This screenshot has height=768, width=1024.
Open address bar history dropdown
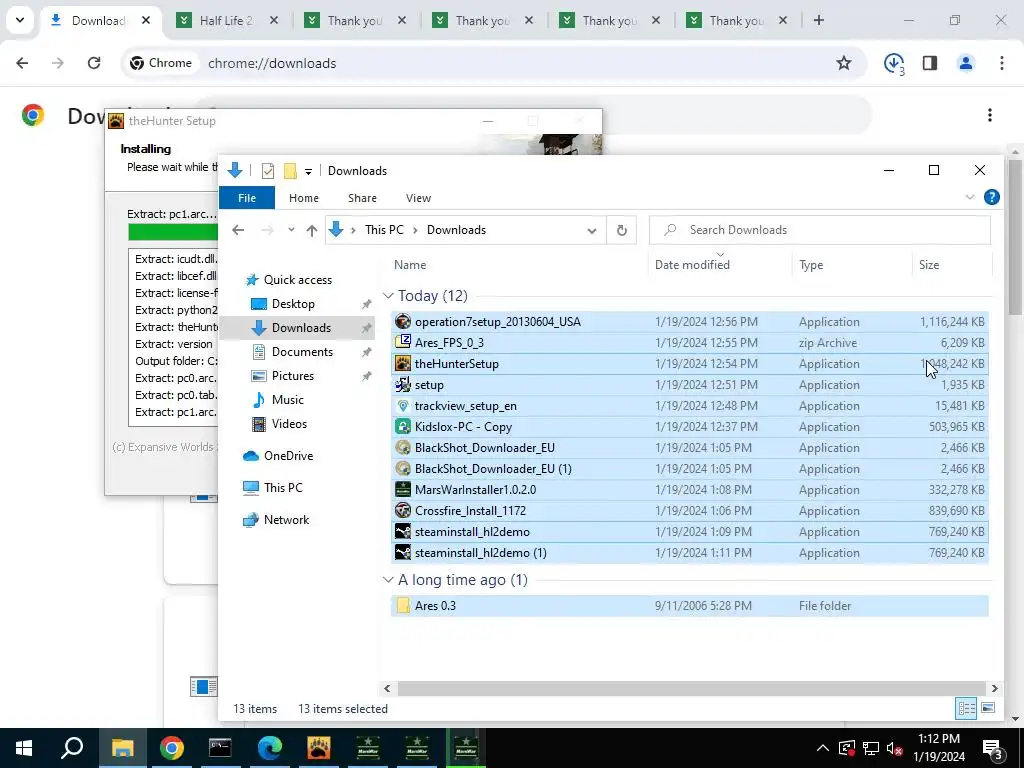click(x=592, y=230)
